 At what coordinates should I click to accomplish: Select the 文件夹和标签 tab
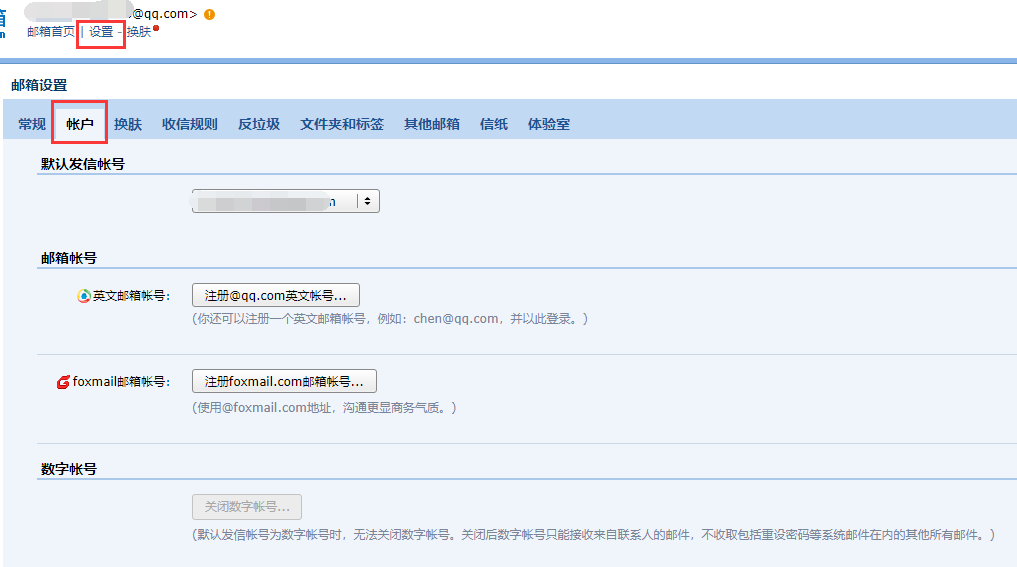[342, 124]
